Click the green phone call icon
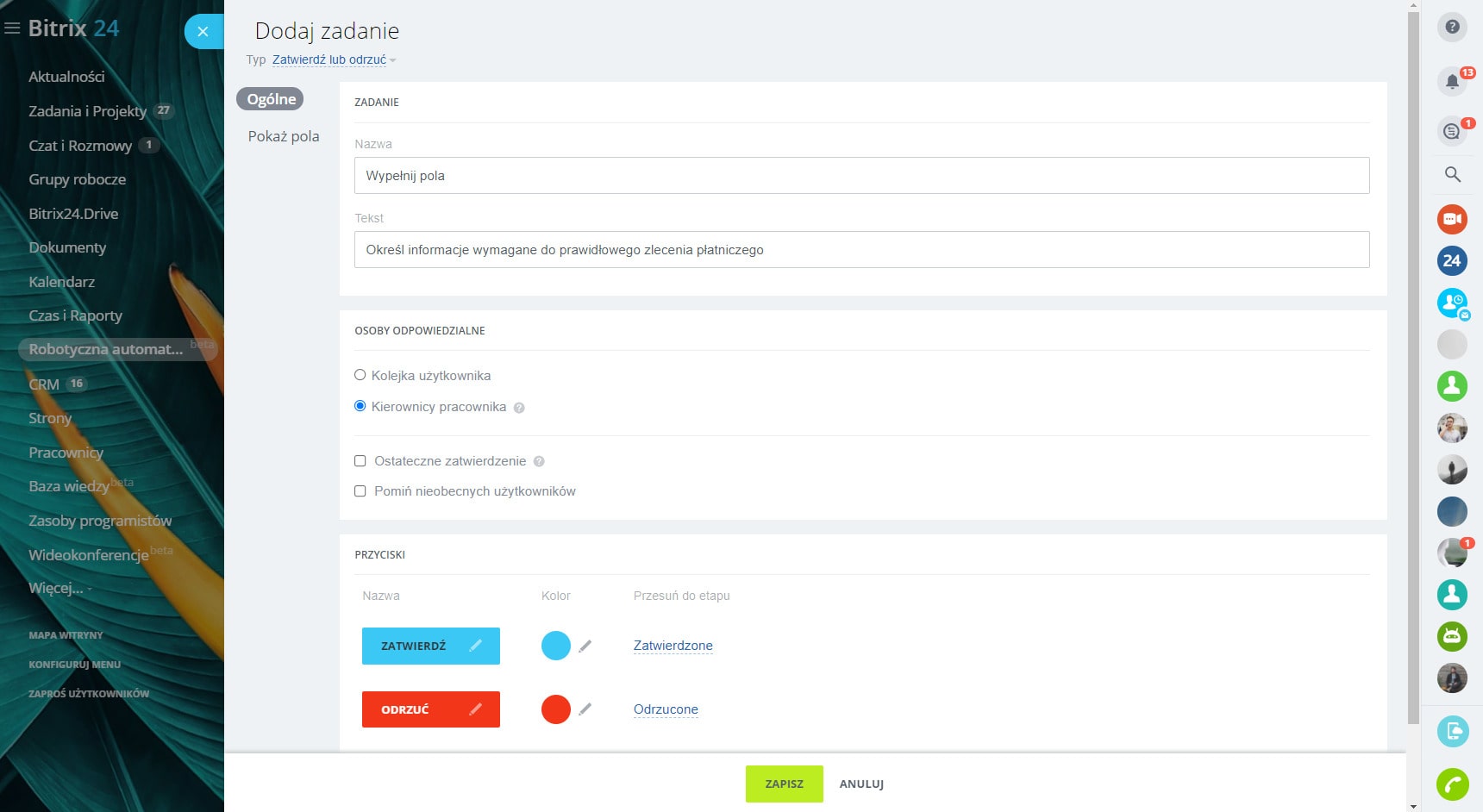The image size is (1483, 812). click(x=1452, y=784)
